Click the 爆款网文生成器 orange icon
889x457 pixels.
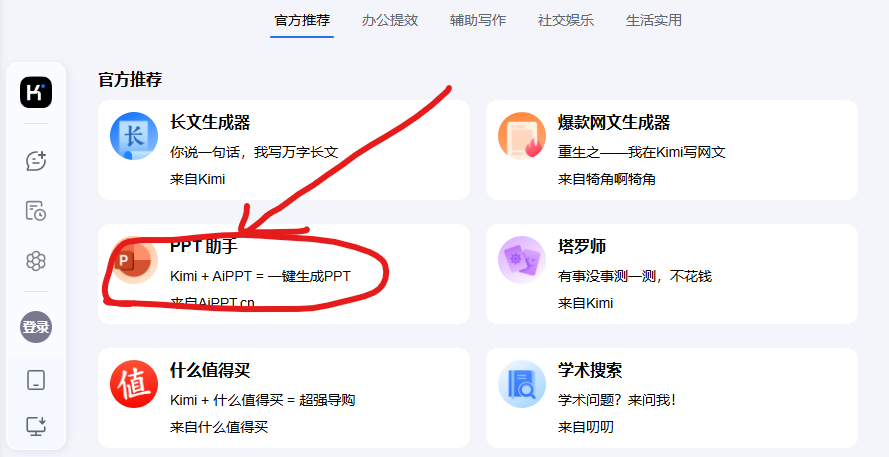click(522, 136)
